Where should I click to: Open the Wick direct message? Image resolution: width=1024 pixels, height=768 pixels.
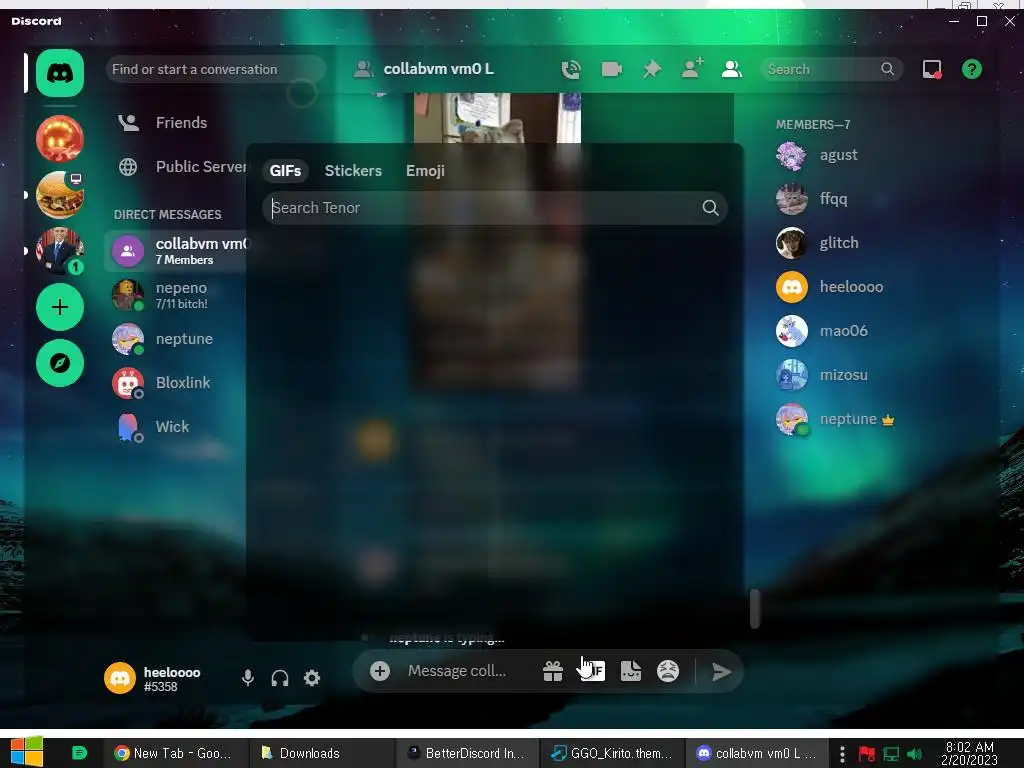click(176, 426)
